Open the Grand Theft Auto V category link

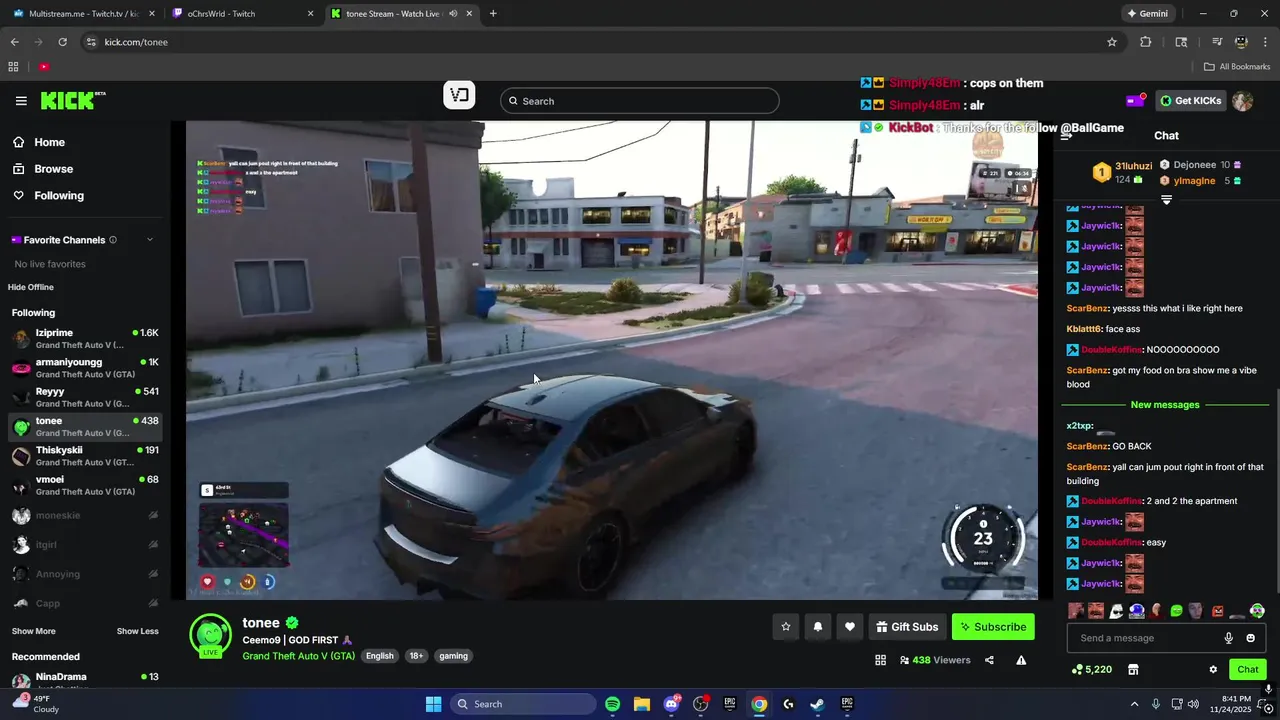tap(298, 656)
